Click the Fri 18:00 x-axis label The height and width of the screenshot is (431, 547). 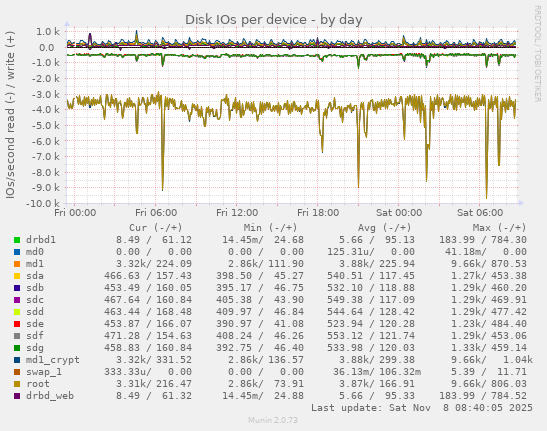point(318,213)
